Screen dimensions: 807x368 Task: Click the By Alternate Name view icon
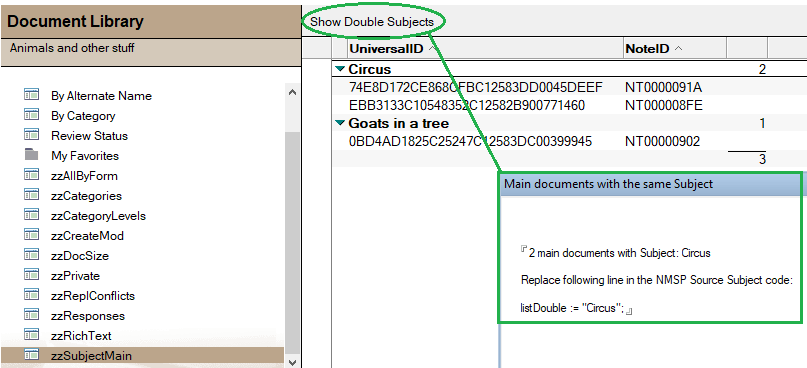(31, 95)
